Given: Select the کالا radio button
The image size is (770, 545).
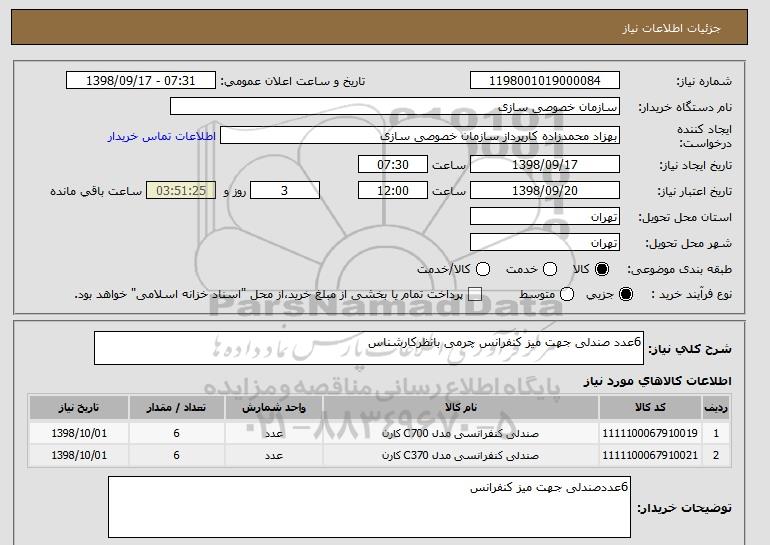Looking at the screenshot, I should pos(602,269).
